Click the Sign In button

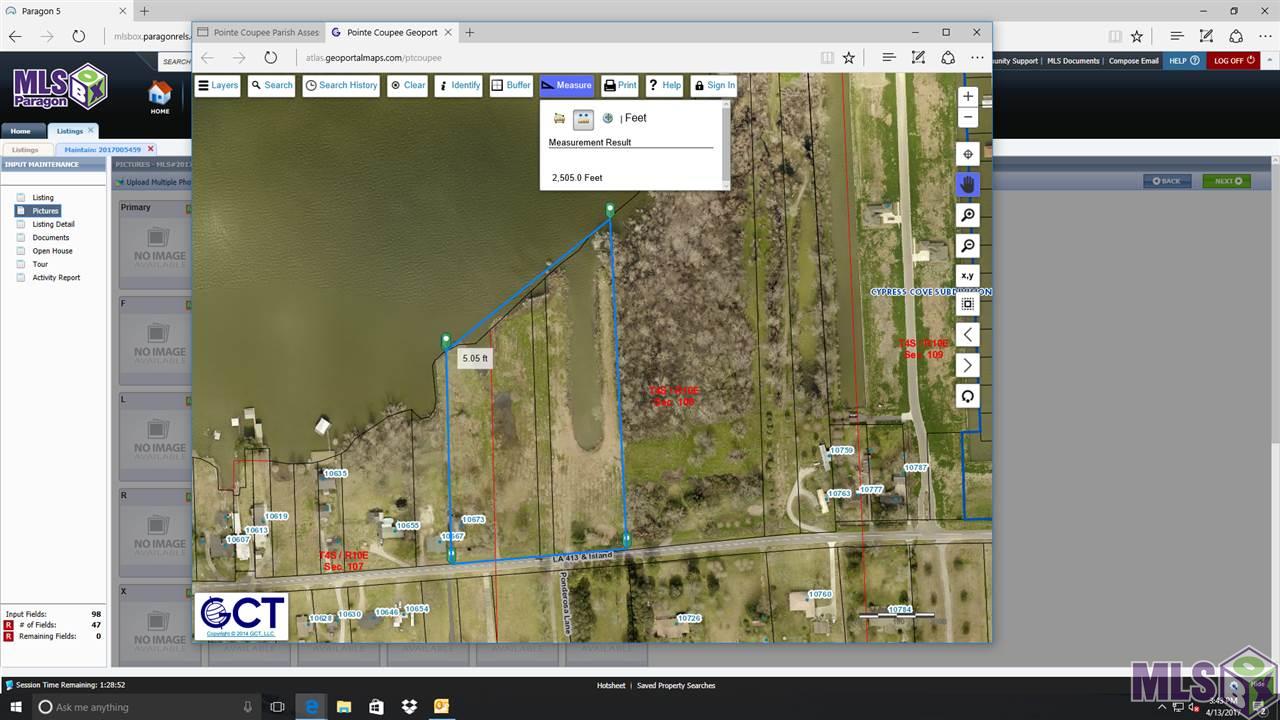pyautogui.click(x=714, y=86)
